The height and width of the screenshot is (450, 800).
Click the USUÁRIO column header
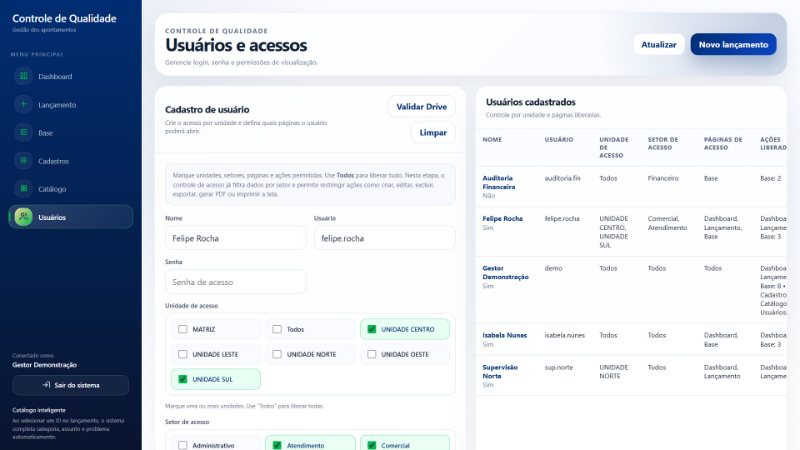pyautogui.click(x=559, y=139)
